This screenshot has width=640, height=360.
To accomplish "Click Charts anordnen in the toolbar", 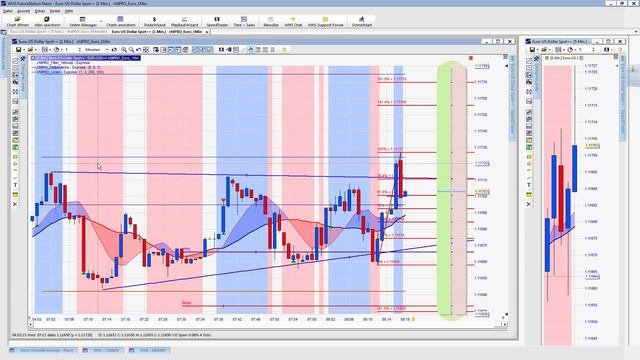I will point(120,22).
